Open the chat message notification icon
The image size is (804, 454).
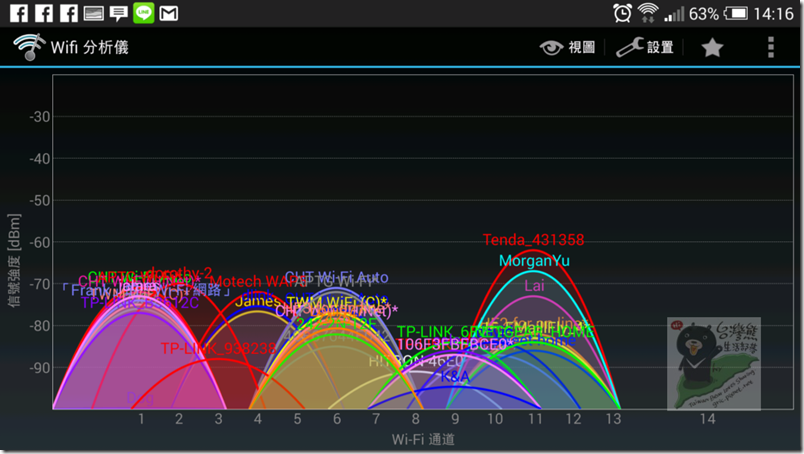pos(118,14)
